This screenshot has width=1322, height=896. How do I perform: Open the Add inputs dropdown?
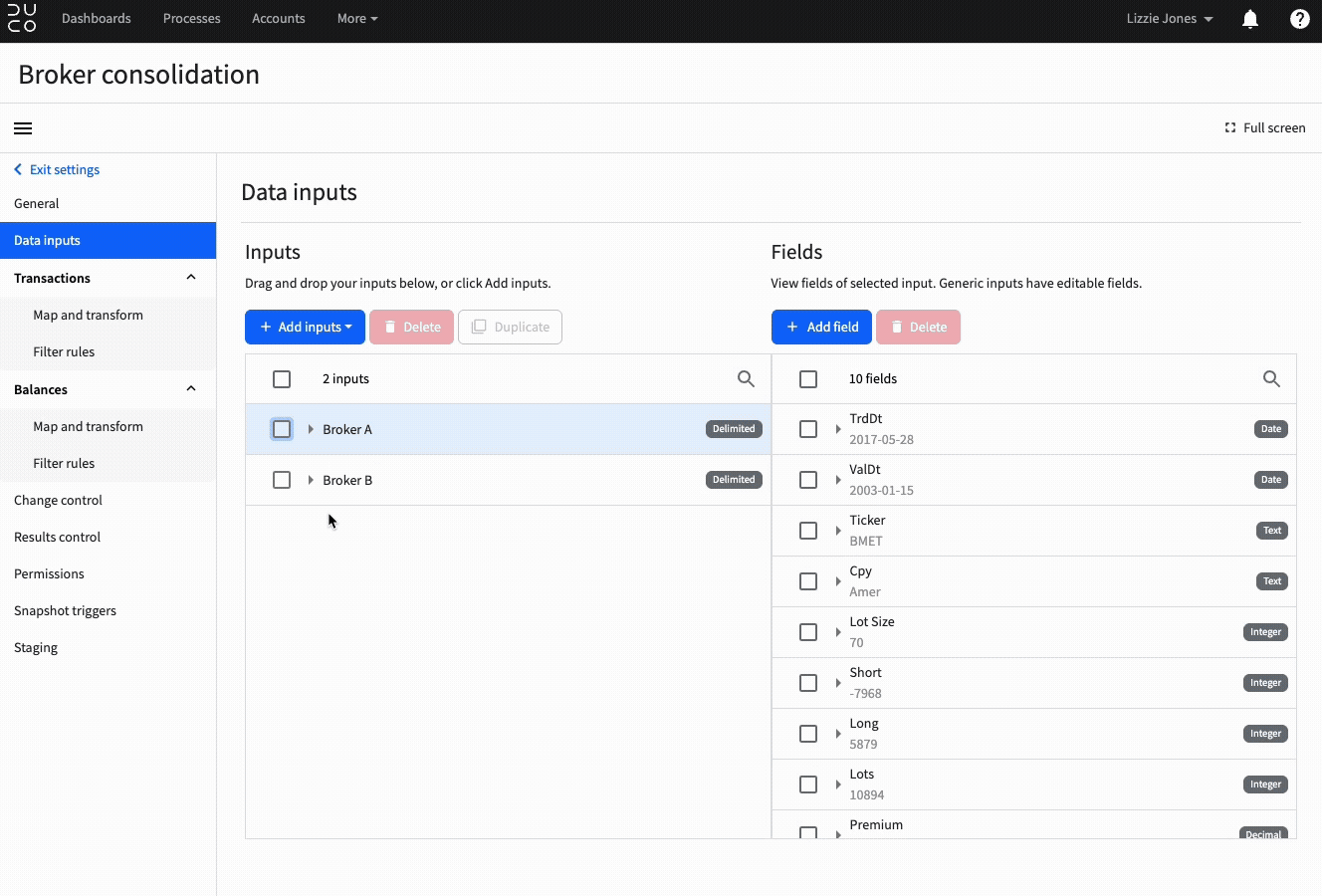305,327
